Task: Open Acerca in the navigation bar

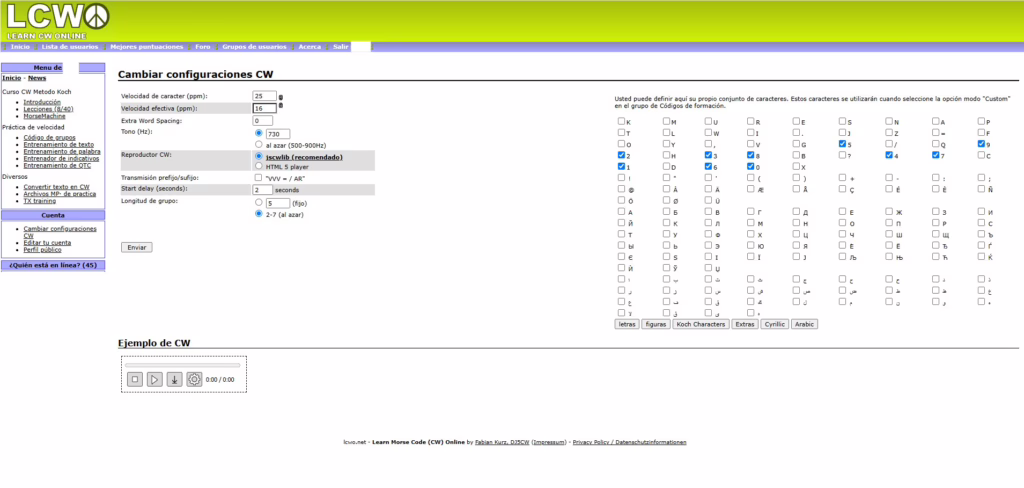Action: [x=310, y=47]
